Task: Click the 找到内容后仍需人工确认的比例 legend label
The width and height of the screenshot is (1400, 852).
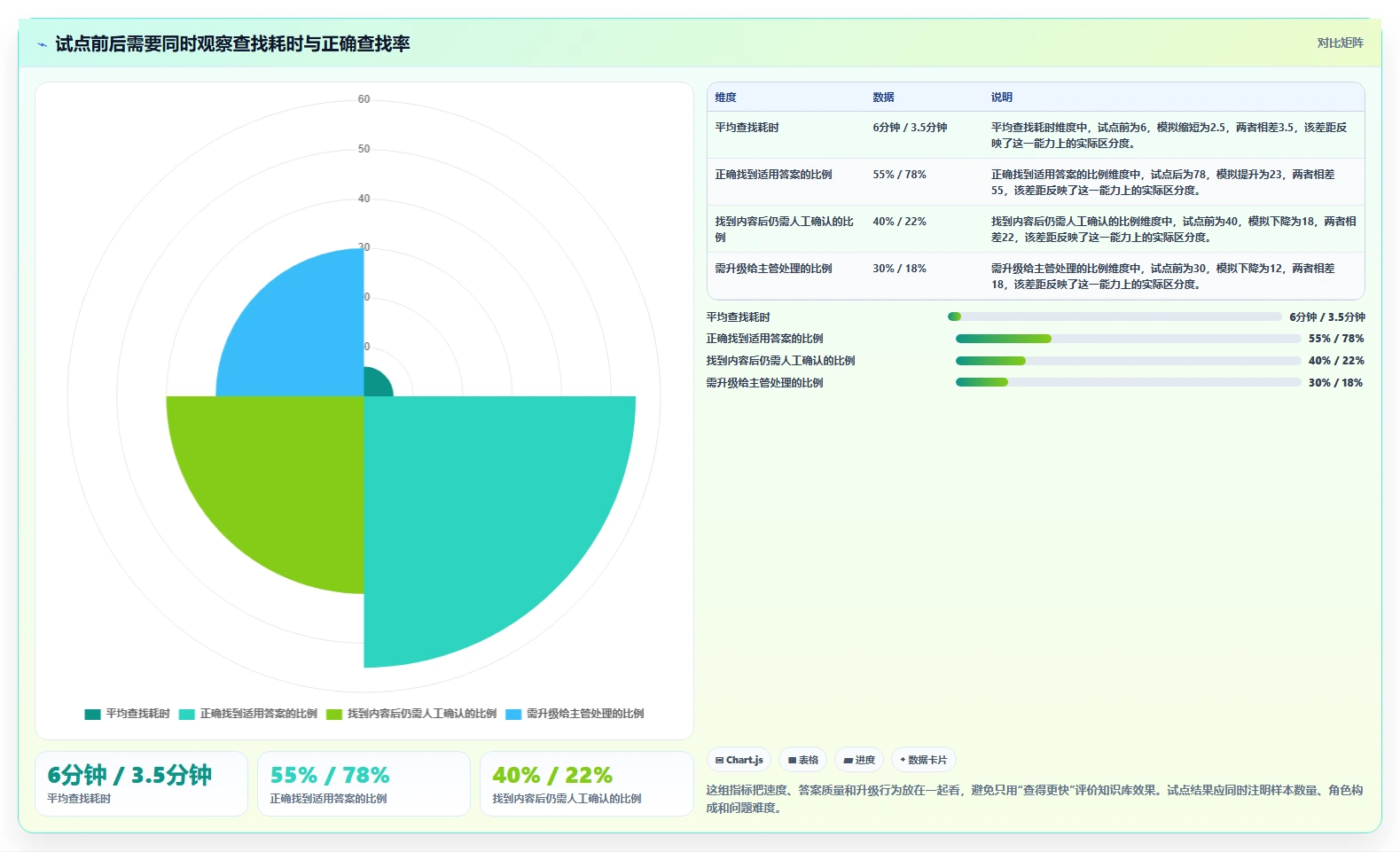Action: pyautogui.click(x=421, y=714)
